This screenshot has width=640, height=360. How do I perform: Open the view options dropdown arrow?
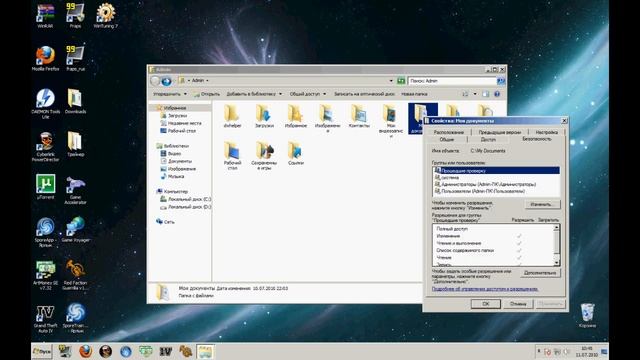(x=475, y=94)
